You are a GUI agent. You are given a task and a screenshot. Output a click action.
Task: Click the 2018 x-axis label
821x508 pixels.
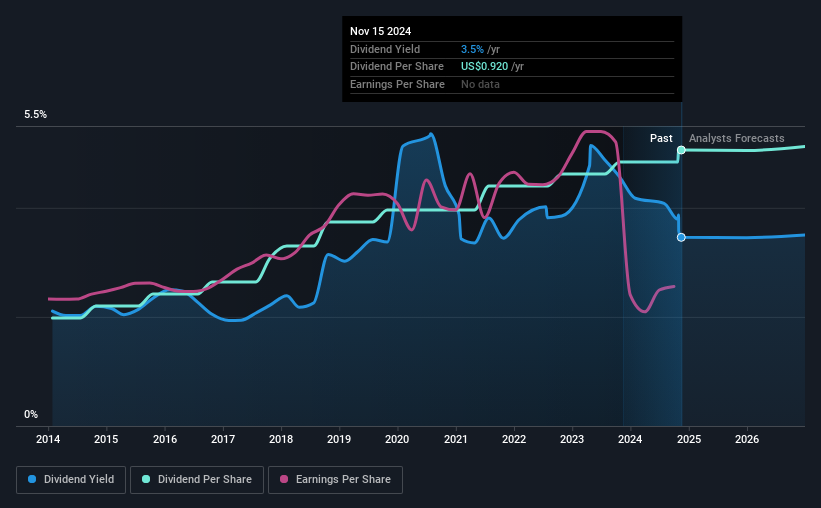pos(281,439)
